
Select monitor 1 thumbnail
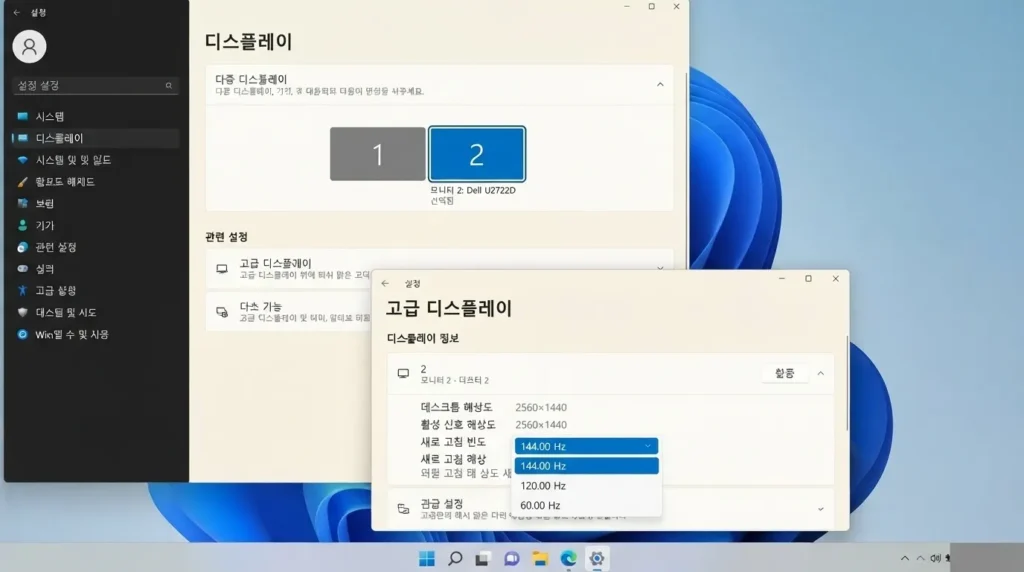[x=377, y=154]
